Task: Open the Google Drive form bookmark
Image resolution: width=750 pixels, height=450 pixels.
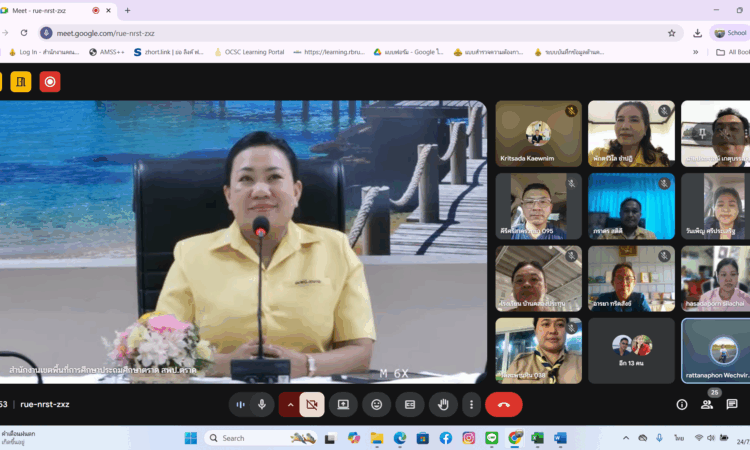Action: click(x=408, y=52)
